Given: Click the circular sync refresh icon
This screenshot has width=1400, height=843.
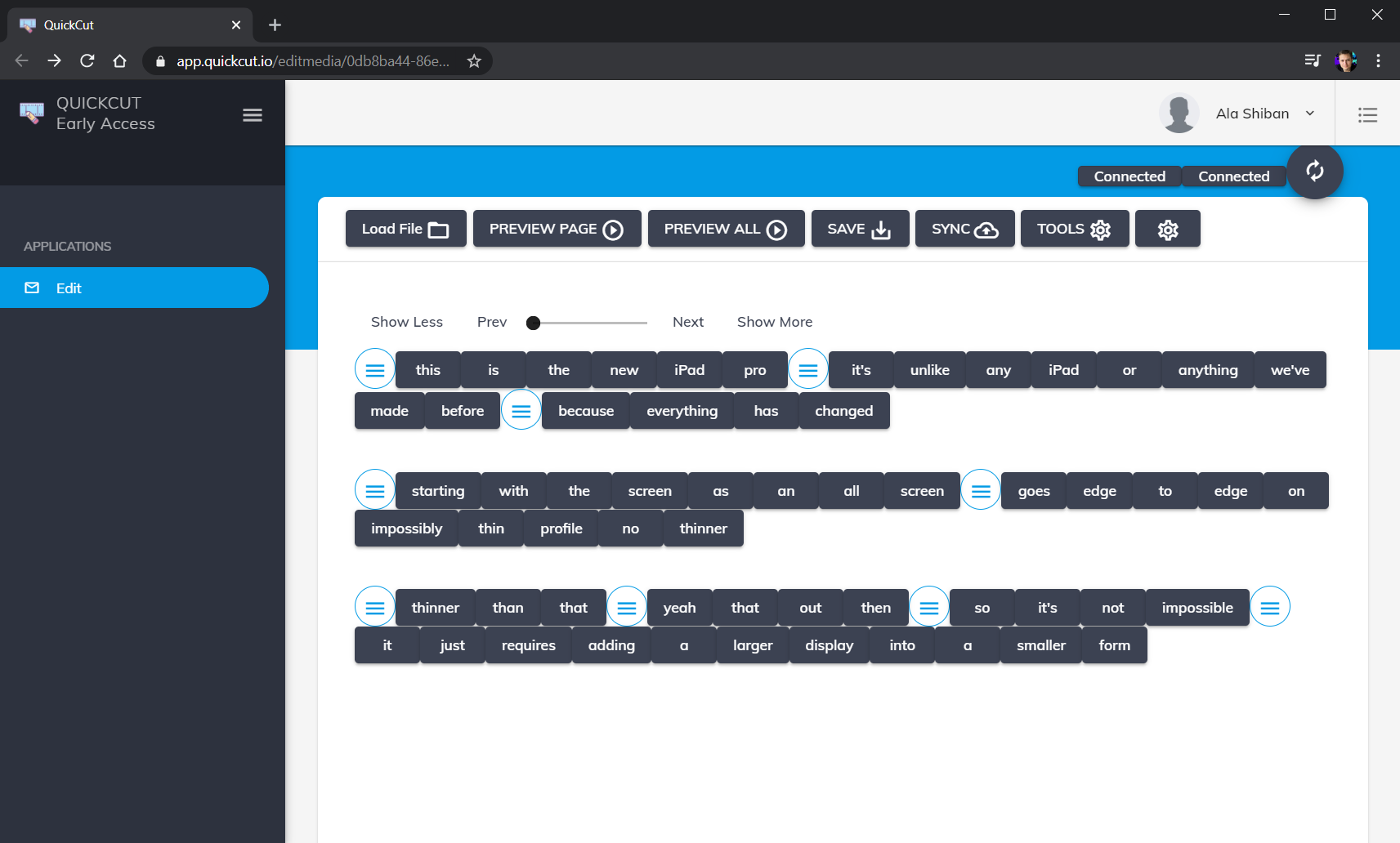Looking at the screenshot, I should (x=1315, y=172).
